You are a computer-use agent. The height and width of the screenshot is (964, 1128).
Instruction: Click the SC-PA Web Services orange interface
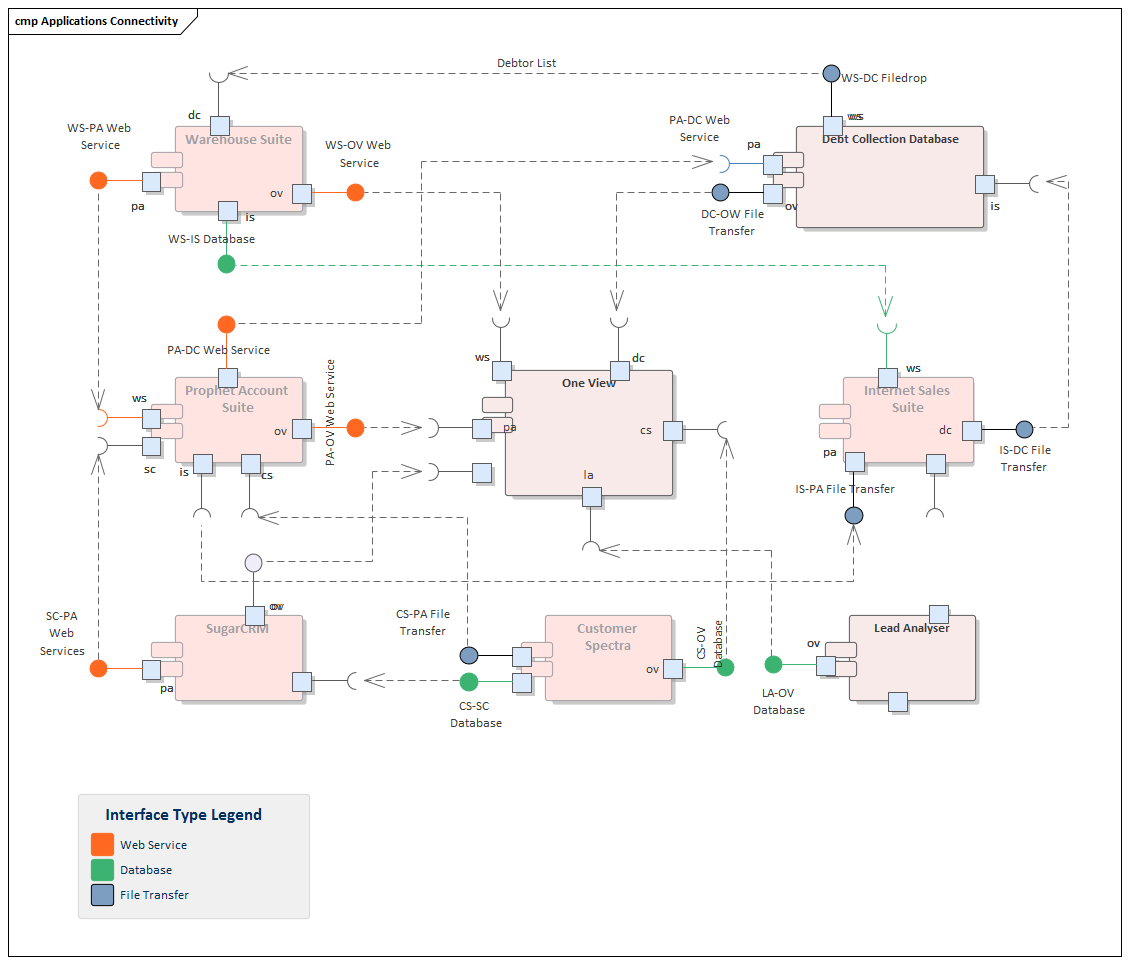click(98, 668)
